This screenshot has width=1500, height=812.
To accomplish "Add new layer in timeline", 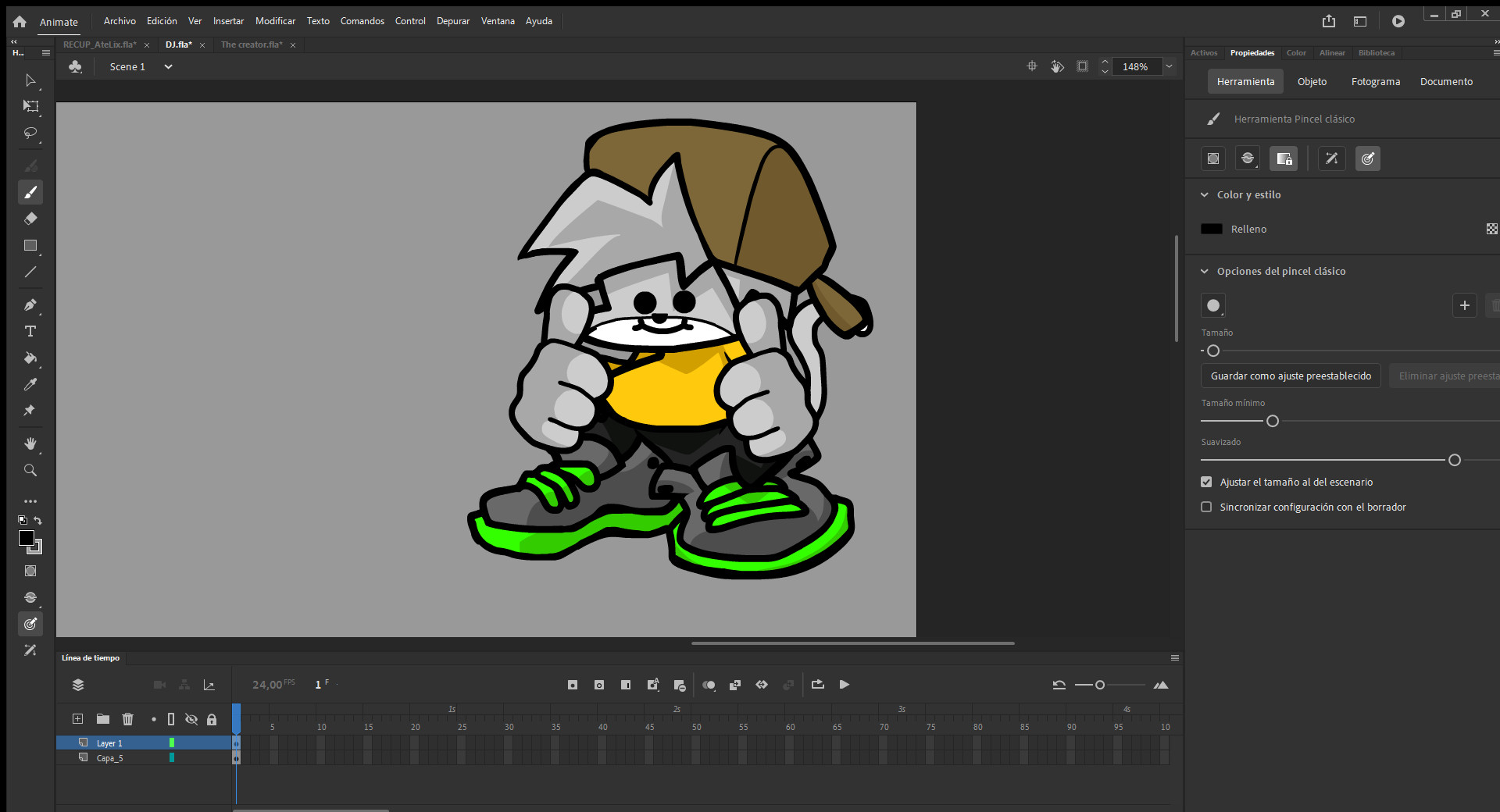I will [77, 719].
